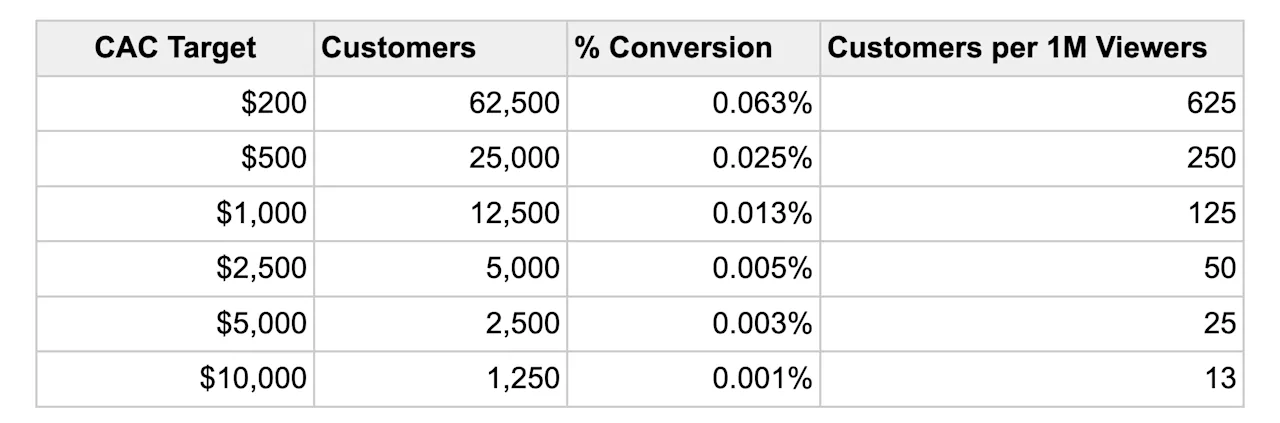
Task: Click the % Conversion header cell
Action: pyautogui.click(x=693, y=47)
